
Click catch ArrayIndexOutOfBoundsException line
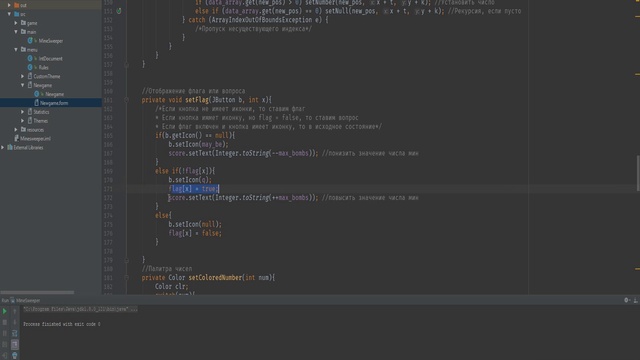255,20
